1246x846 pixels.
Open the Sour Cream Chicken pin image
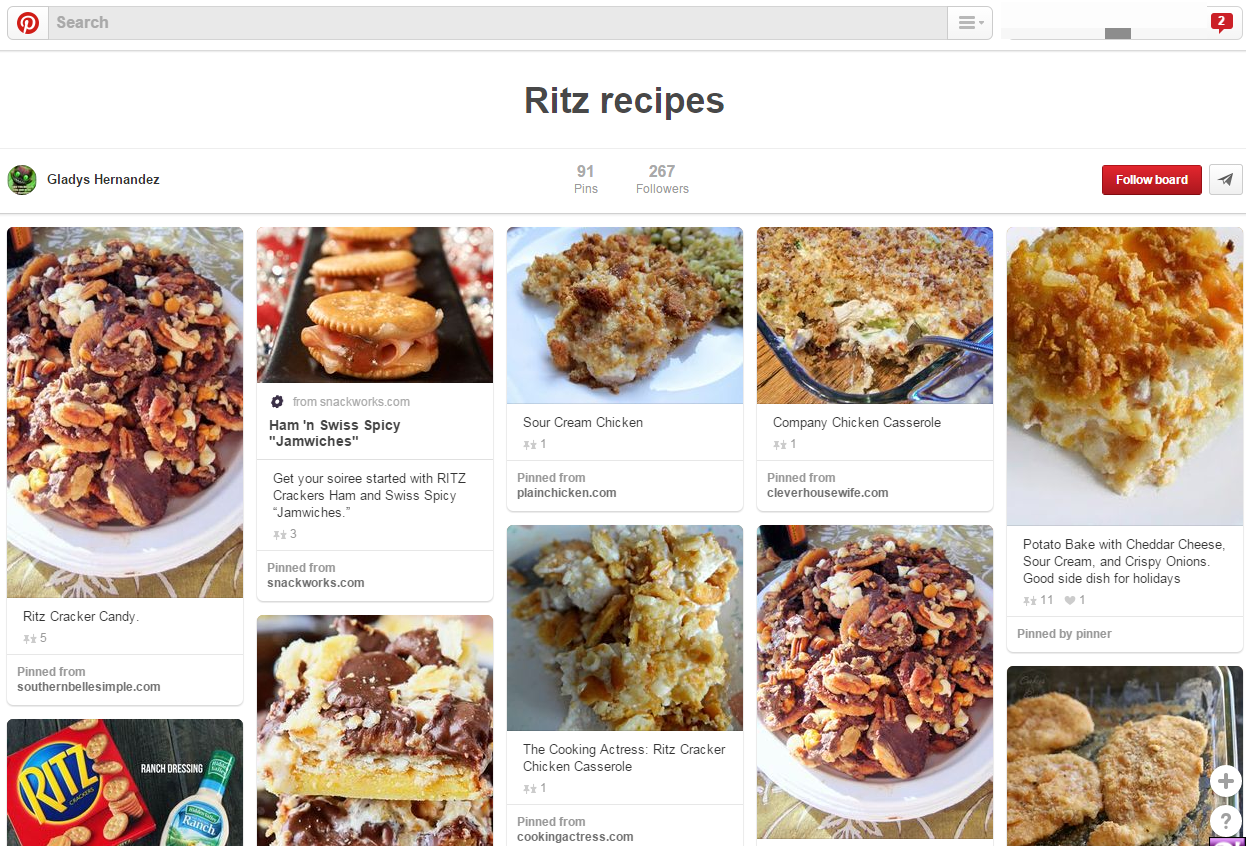coord(625,315)
